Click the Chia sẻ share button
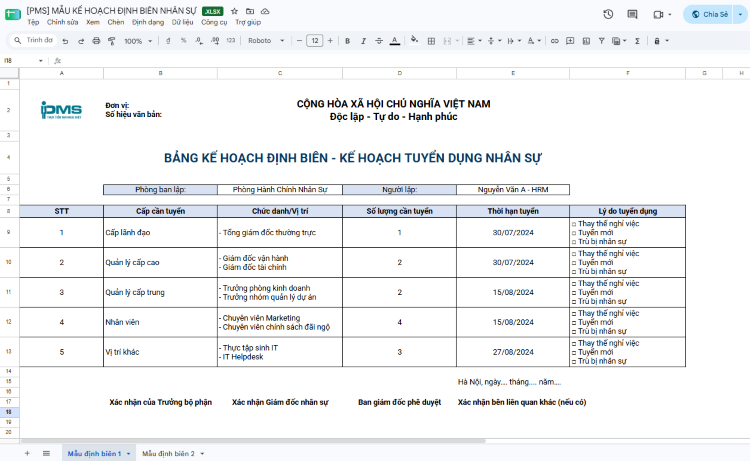The width and height of the screenshot is (750, 461). [710, 14]
